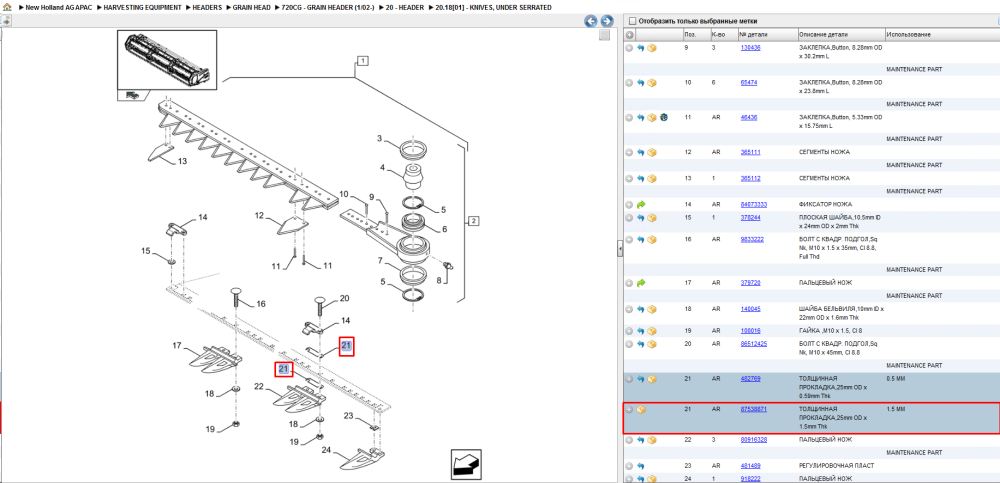Click the green arrow icon for part 379720
This screenshot has width=1000, height=483.
coord(641,283)
